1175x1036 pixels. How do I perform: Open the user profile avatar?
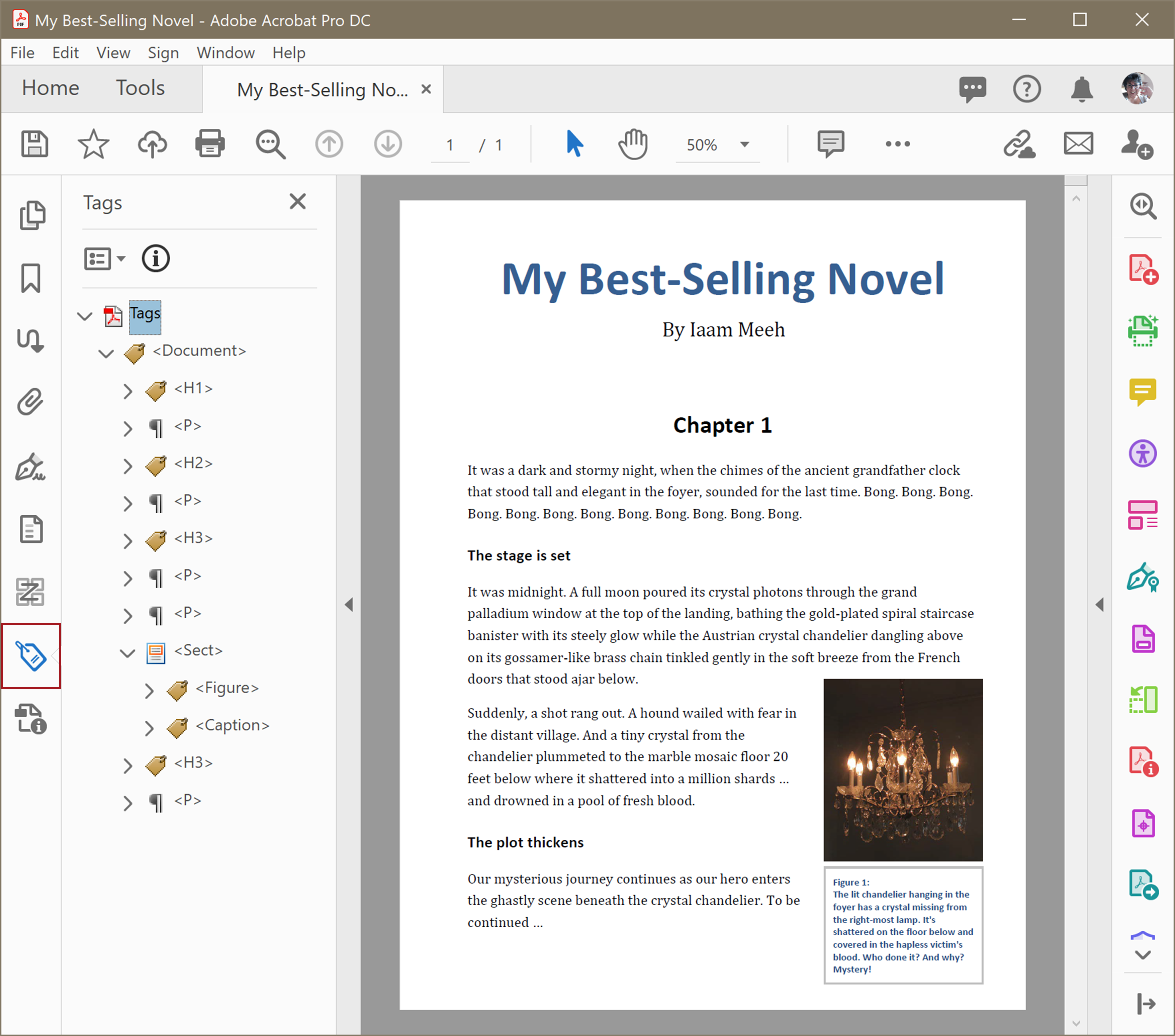[1137, 89]
